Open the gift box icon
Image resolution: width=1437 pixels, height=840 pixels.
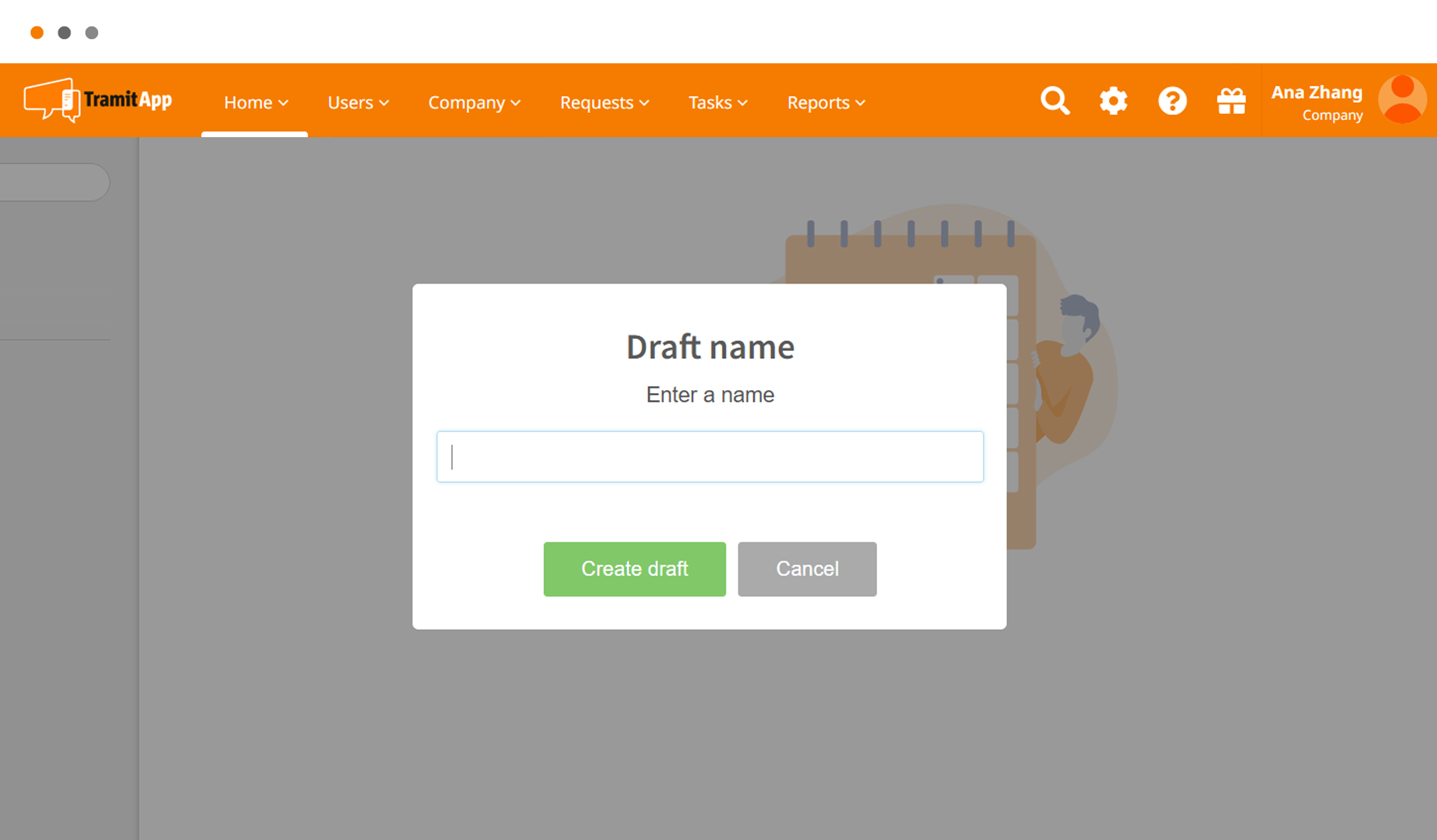click(x=1231, y=101)
